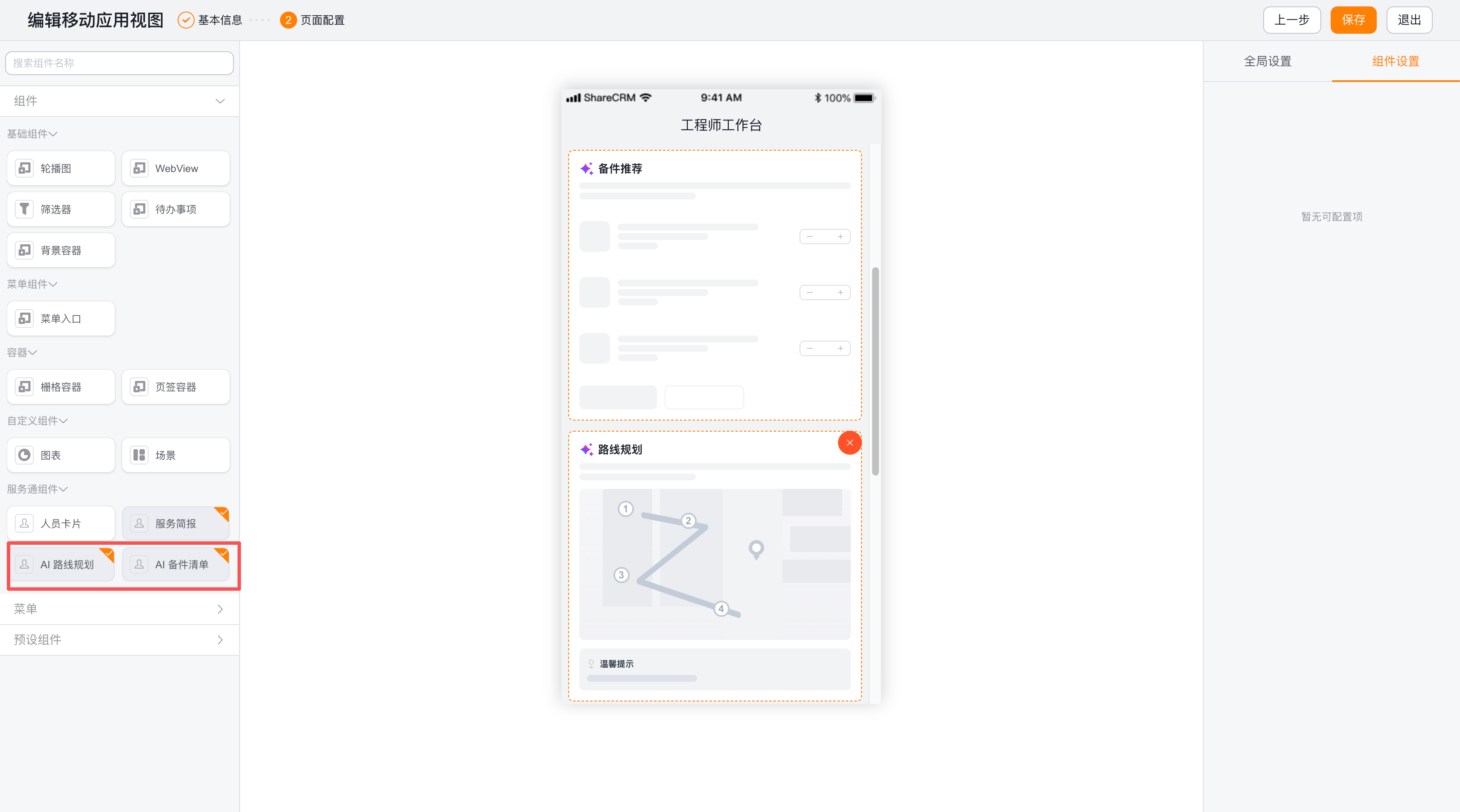The image size is (1460, 812).
Task: Click the 上一步 button
Action: [1292, 20]
